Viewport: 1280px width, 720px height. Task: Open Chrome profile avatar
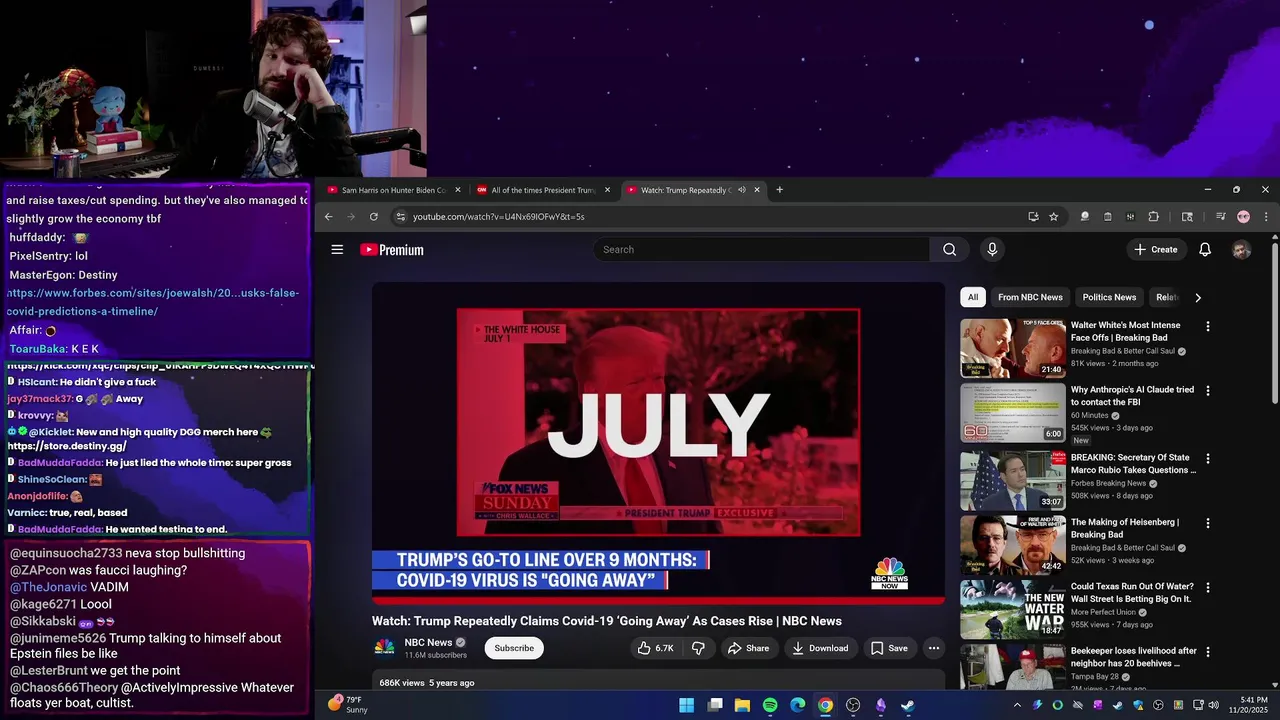point(1243,217)
